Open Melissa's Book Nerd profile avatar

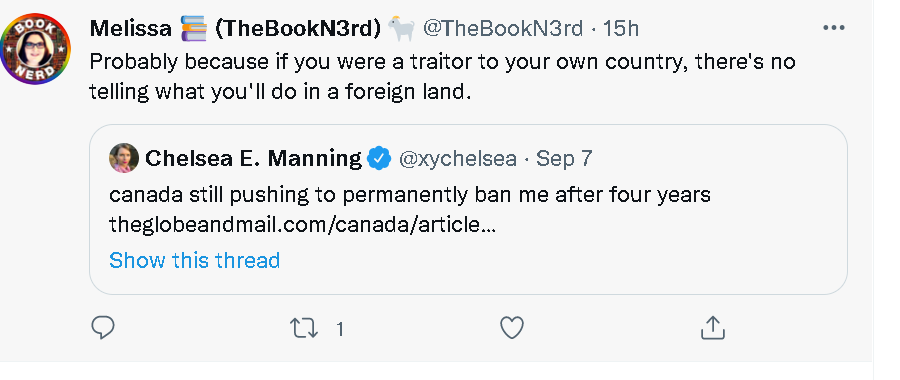point(35,49)
